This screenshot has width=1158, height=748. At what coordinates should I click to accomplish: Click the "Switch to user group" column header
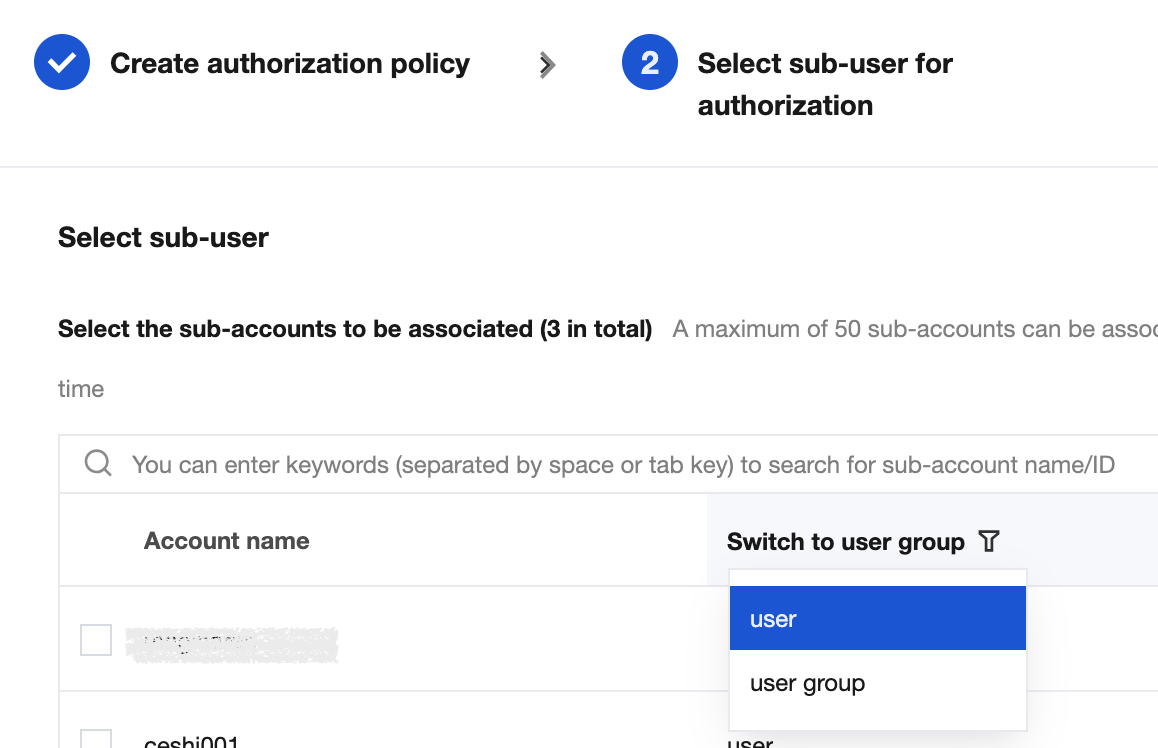pyautogui.click(x=845, y=542)
